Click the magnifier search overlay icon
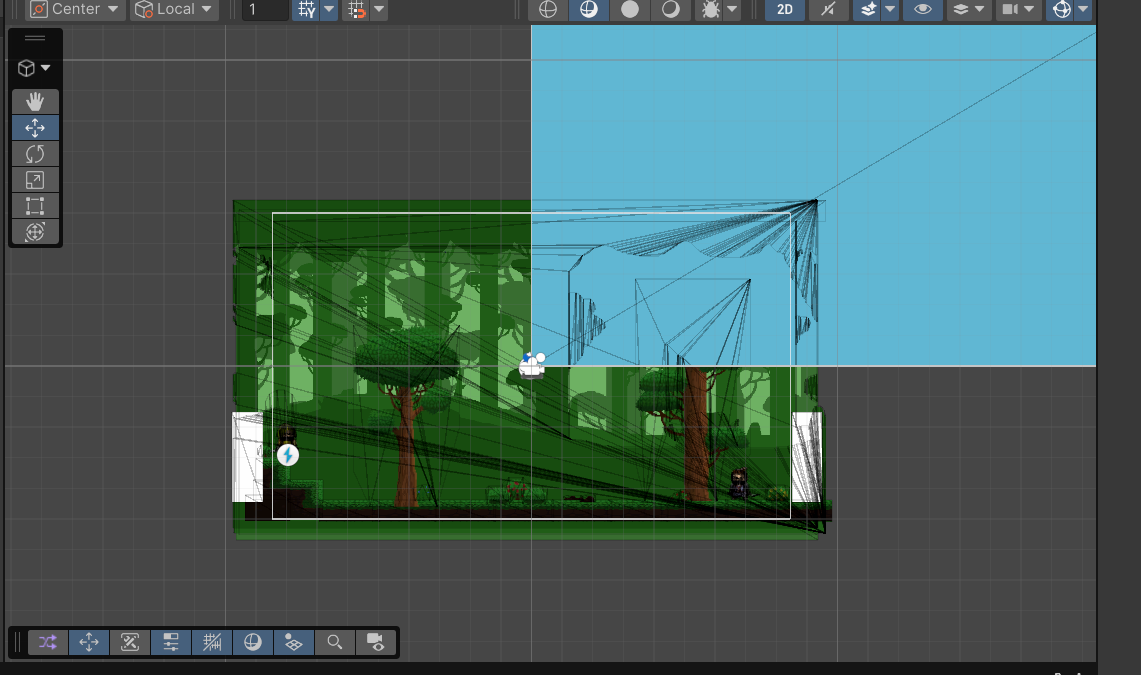This screenshot has width=1141, height=675. tap(335, 642)
